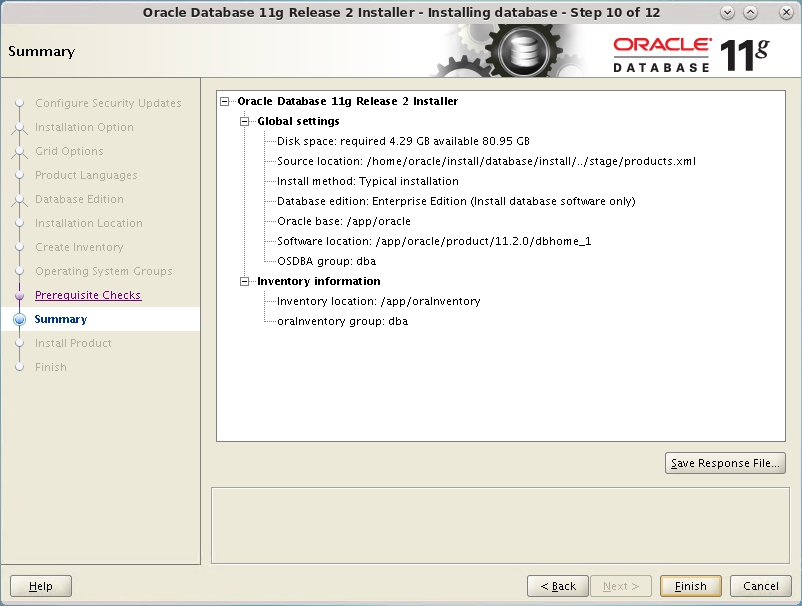This screenshot has width=802, height=606.
Task: Click the Finish button to start installation
Action: [x=690, y=586]
